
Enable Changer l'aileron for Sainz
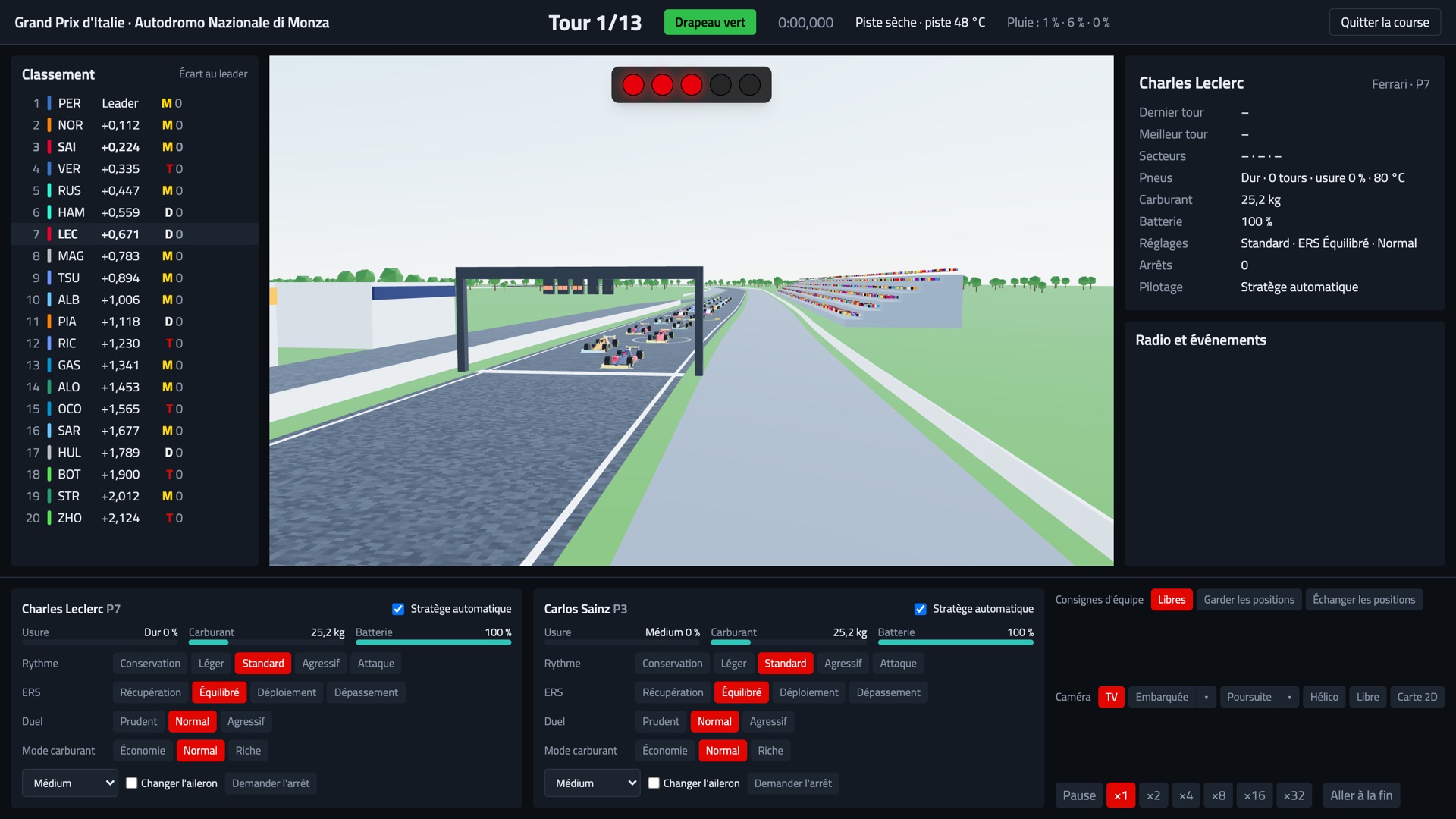coord(654,783)
